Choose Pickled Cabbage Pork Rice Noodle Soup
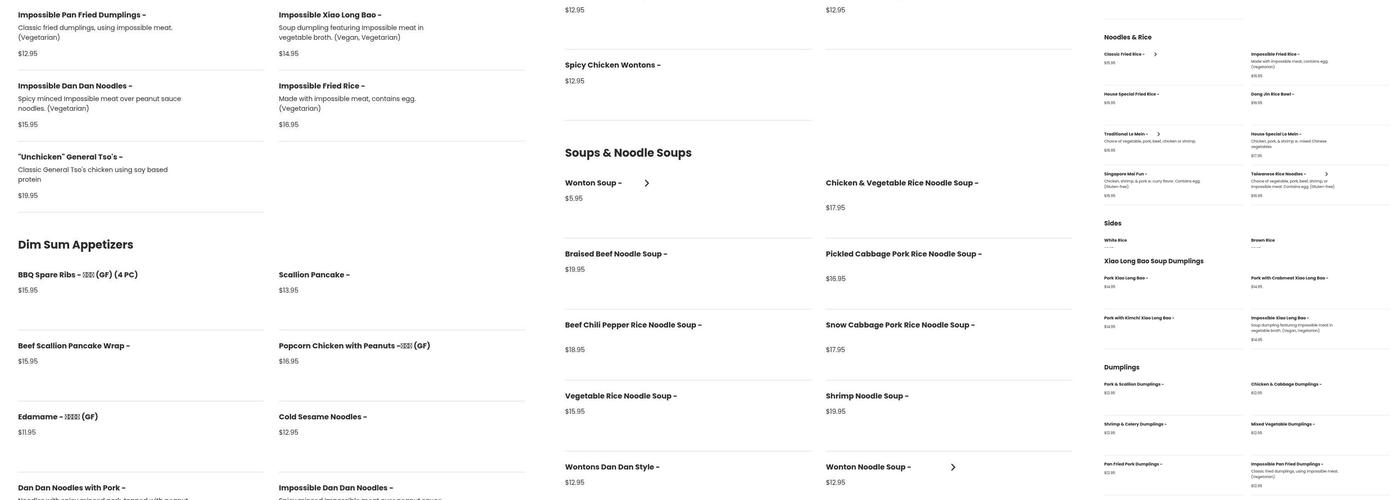1400x500 pixels. (903, 254)
